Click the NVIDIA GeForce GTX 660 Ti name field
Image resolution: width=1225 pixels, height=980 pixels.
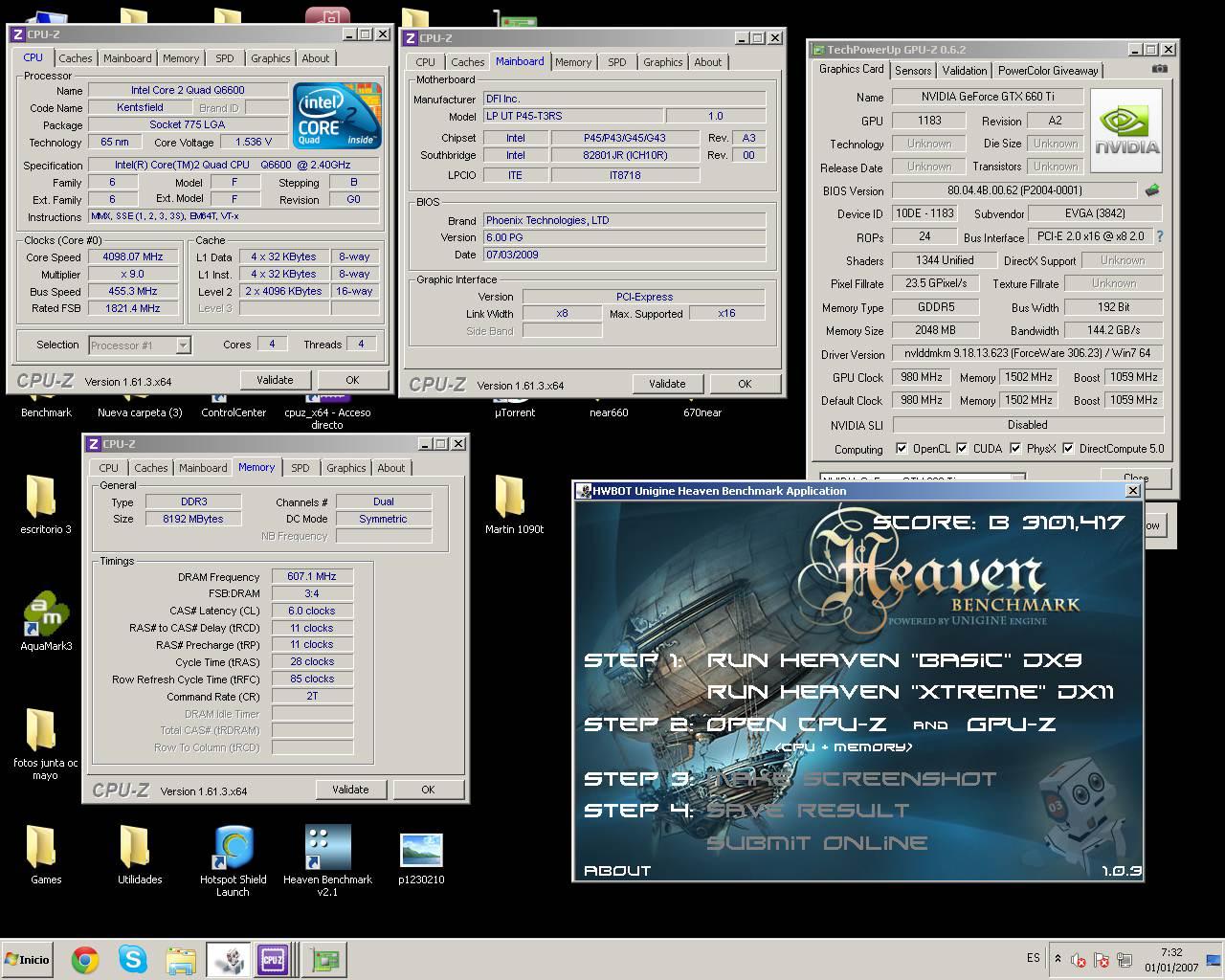pyautogui.click(x=987, y=97)
